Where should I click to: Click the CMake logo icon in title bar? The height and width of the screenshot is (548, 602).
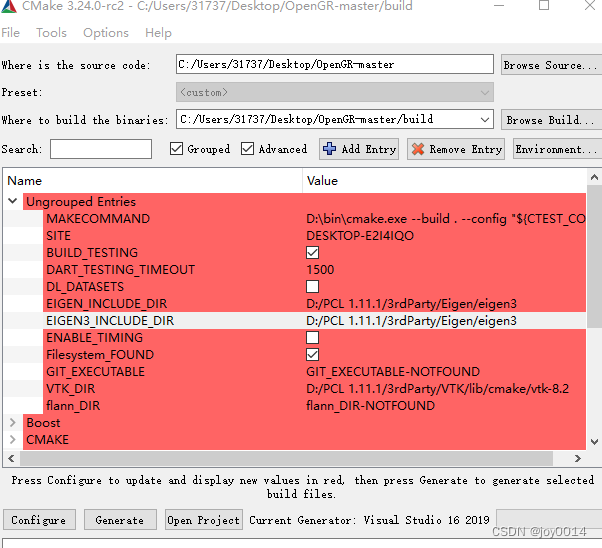8,6
